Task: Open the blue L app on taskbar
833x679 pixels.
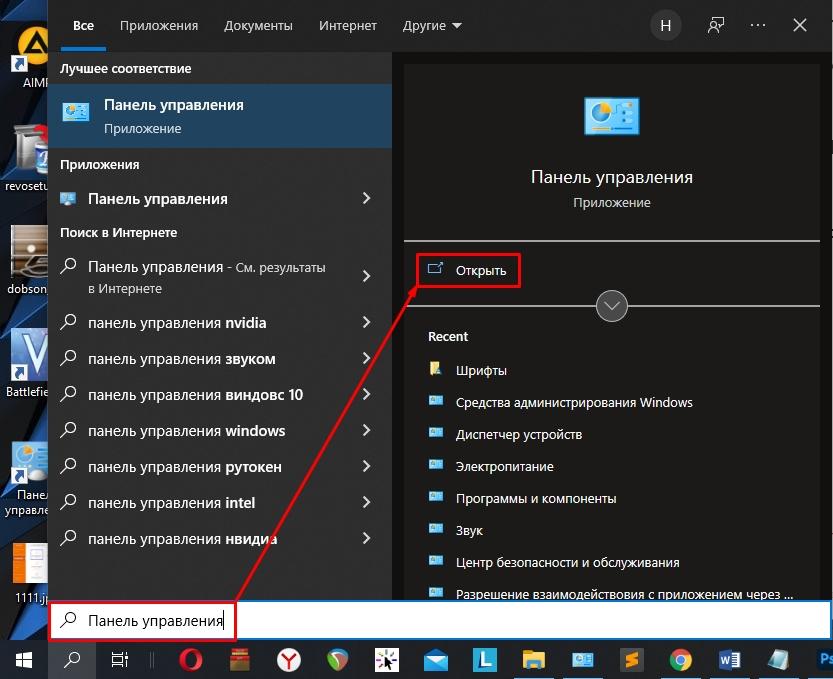Action: tap(484, 660)
